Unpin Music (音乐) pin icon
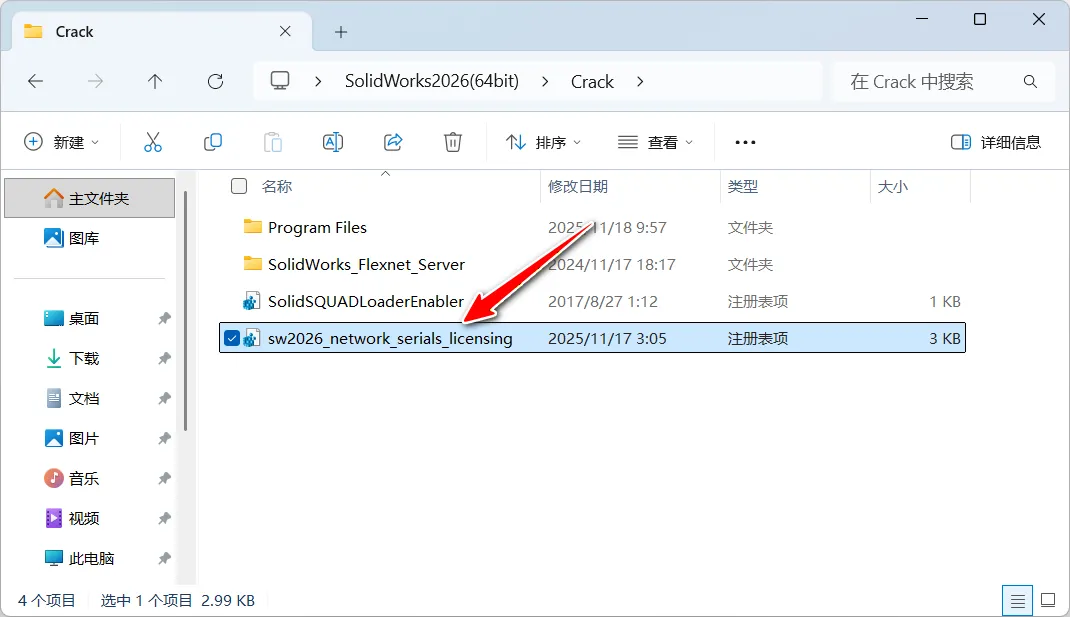Image resolution: width=1070 pixels, height=617 pixels. pos(164,478)
